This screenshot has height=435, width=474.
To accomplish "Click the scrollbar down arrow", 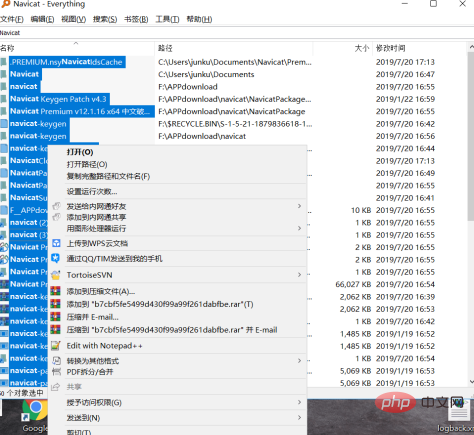I will pyautogui.click(x=471, y=382).
